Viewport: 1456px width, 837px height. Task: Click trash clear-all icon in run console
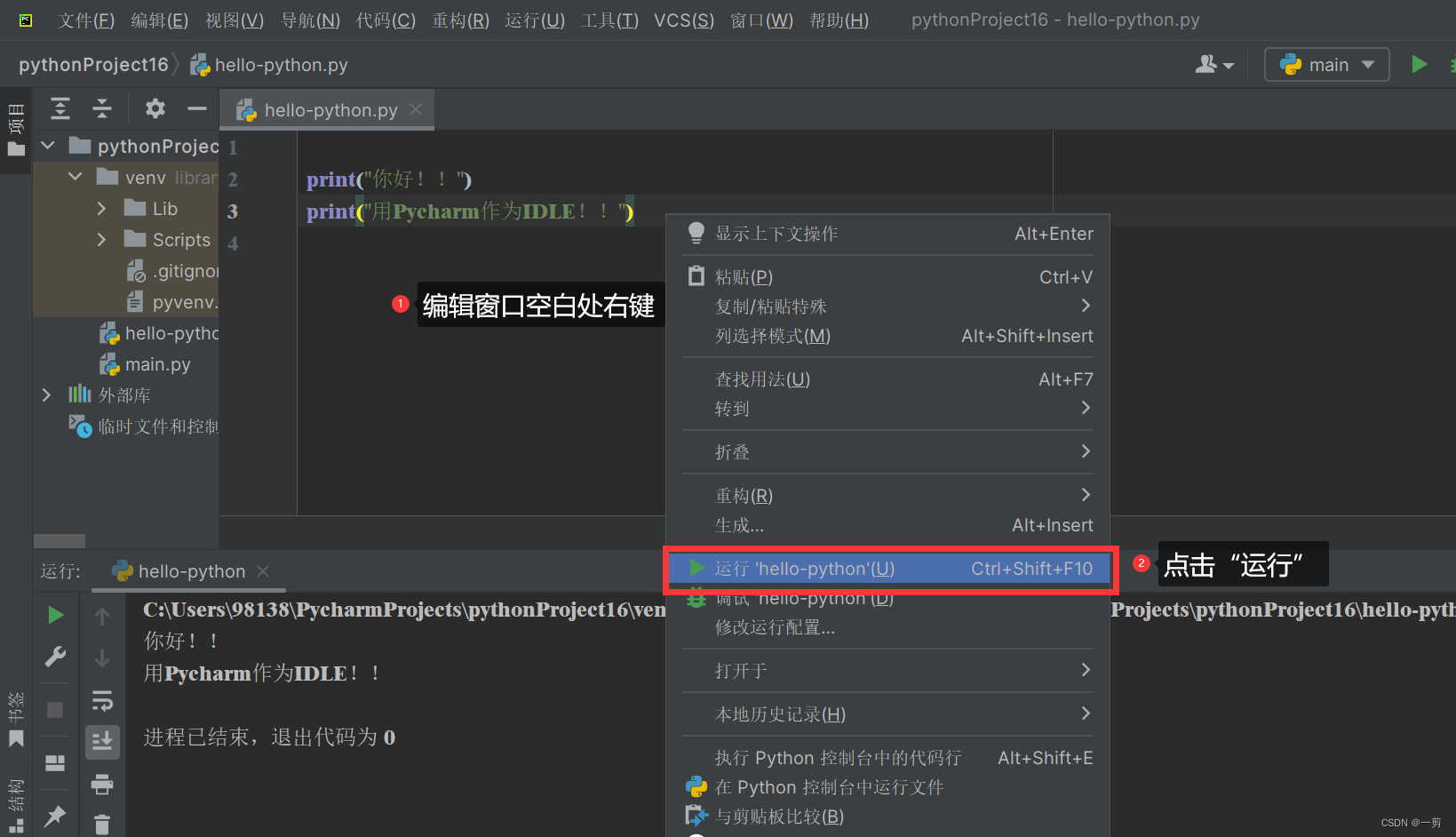coord(102,825)
